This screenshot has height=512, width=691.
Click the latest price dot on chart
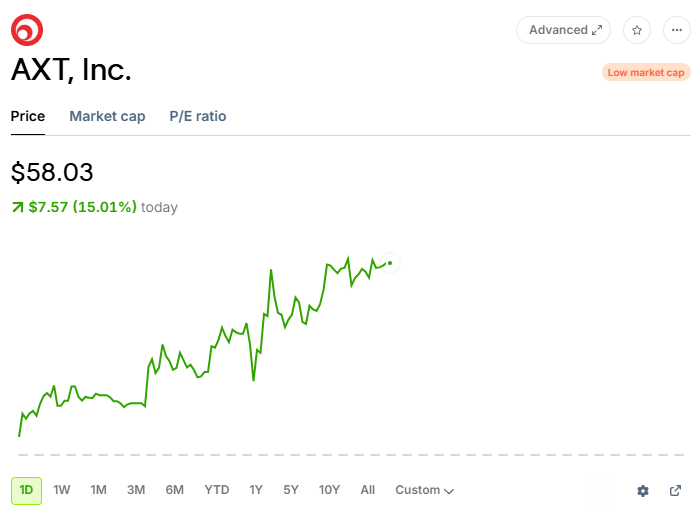390,263
